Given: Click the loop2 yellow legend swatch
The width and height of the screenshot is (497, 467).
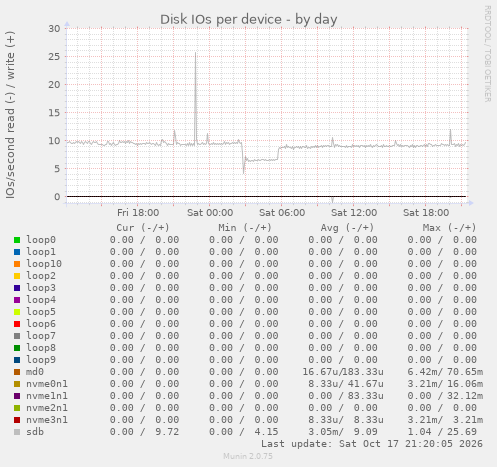Looking at the screenshot, I should 17,276.
